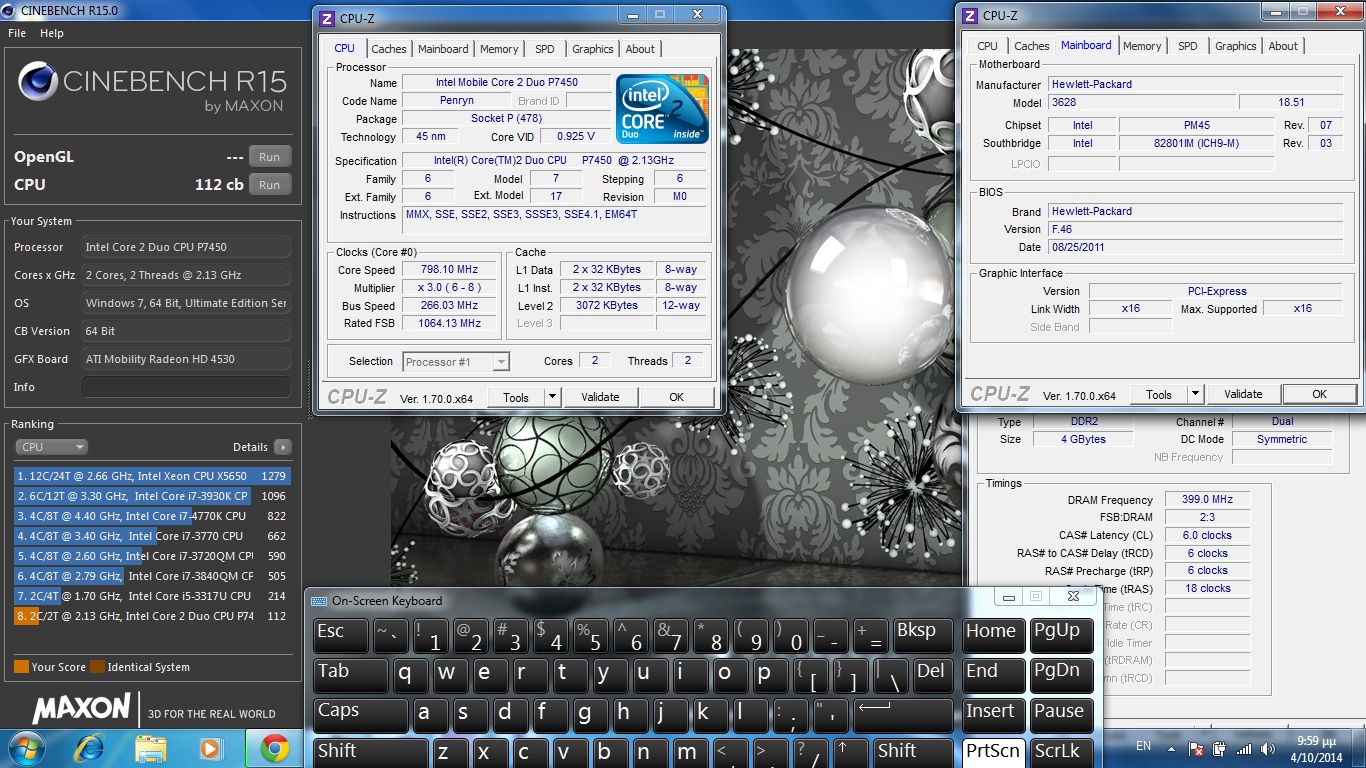
Task: Click the Info input field in Cinebench
Action: tap(186, 387)
